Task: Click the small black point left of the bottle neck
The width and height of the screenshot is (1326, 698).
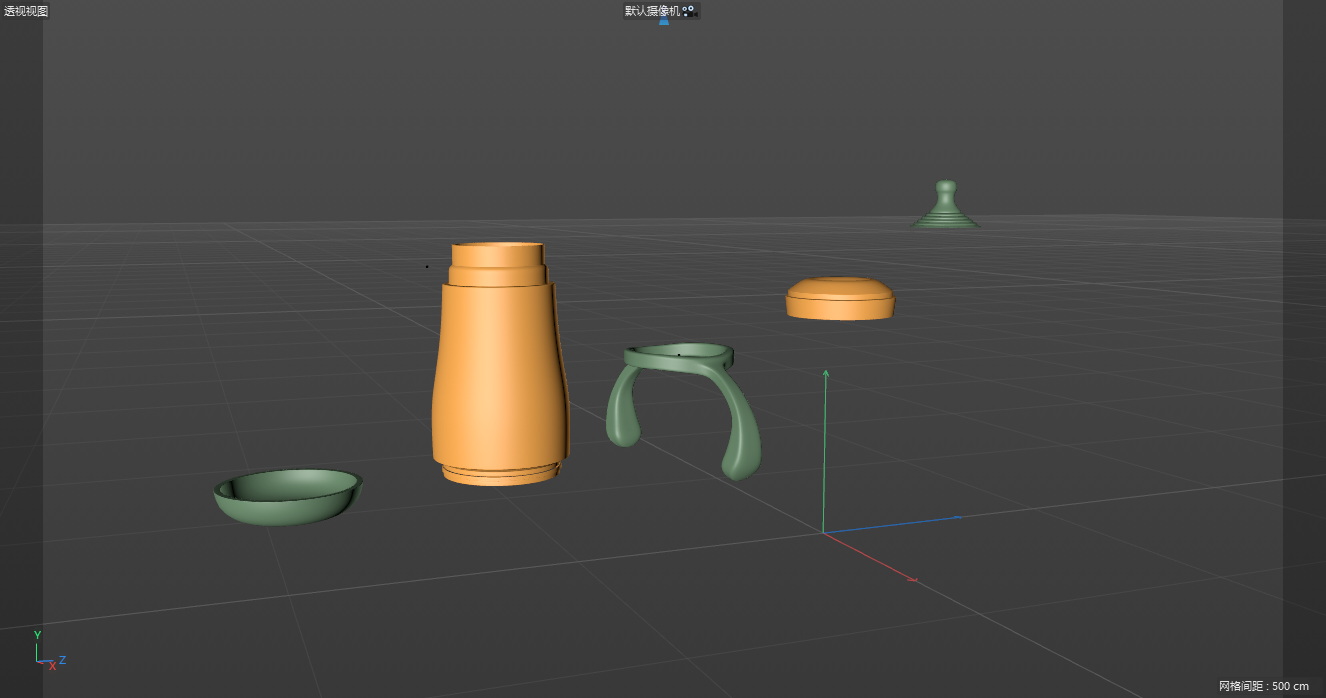Action: (x=427, y=267)
